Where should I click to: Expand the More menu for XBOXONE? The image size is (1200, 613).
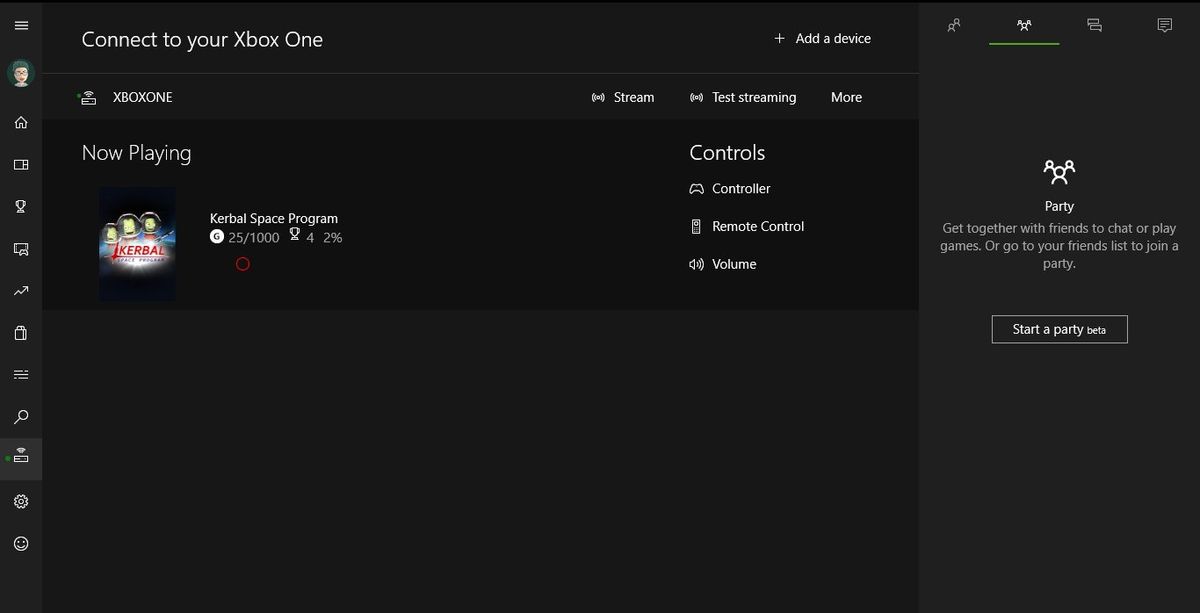coord(846,97)
